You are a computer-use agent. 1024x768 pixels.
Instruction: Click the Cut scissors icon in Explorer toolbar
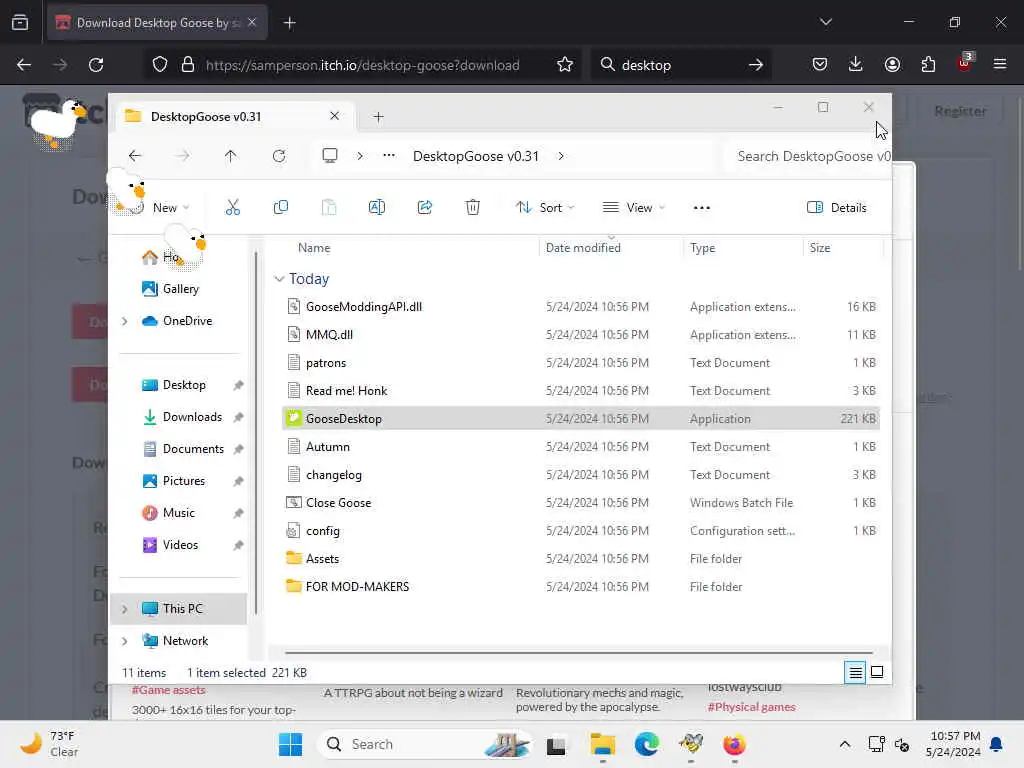click(x=232, y=208)
